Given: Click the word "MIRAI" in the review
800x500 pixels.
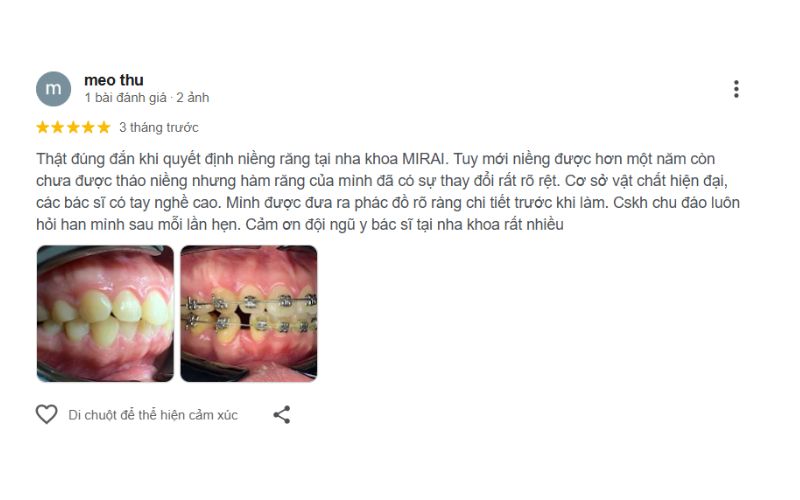Looking at the screenshot, I should pos(424,159).
